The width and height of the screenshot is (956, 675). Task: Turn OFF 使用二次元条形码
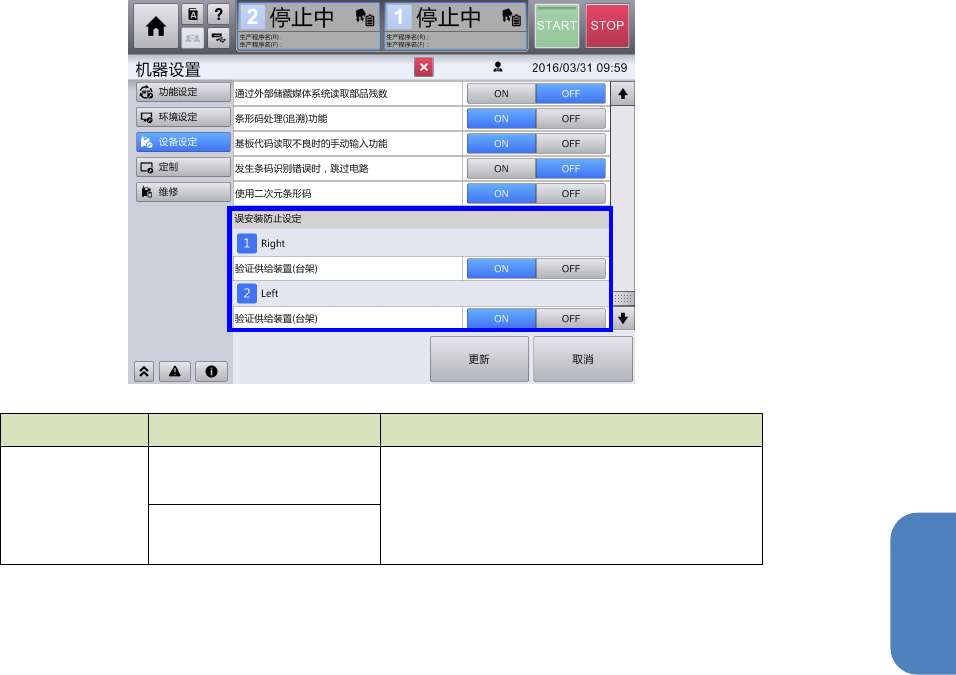571,194
